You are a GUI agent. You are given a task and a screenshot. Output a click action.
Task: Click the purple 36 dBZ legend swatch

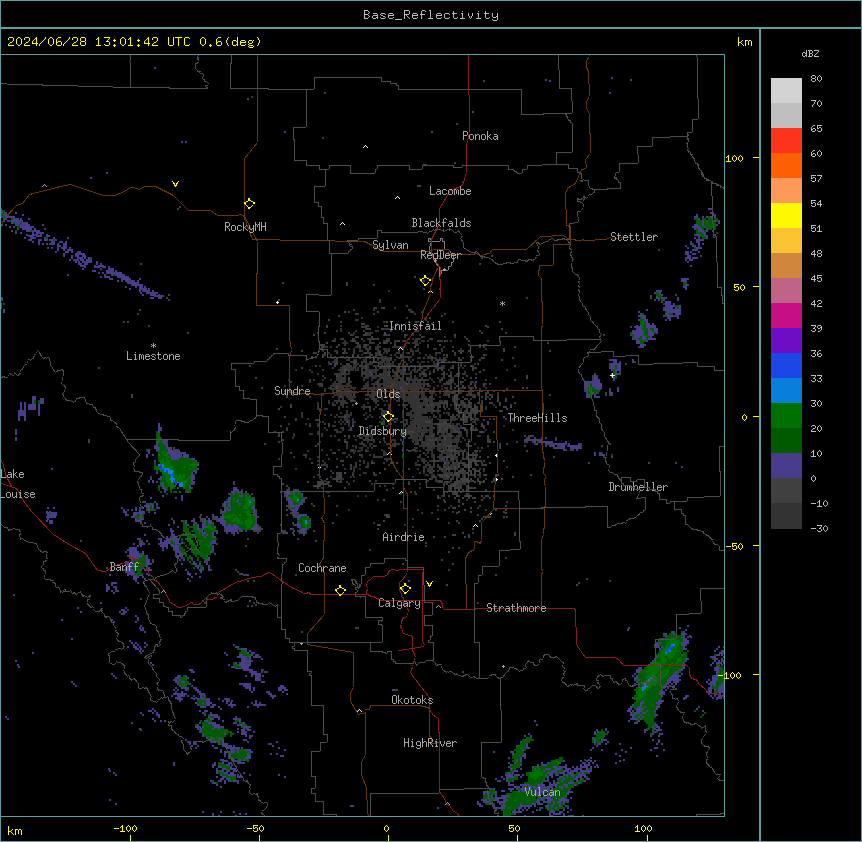(x=786, y=341)
